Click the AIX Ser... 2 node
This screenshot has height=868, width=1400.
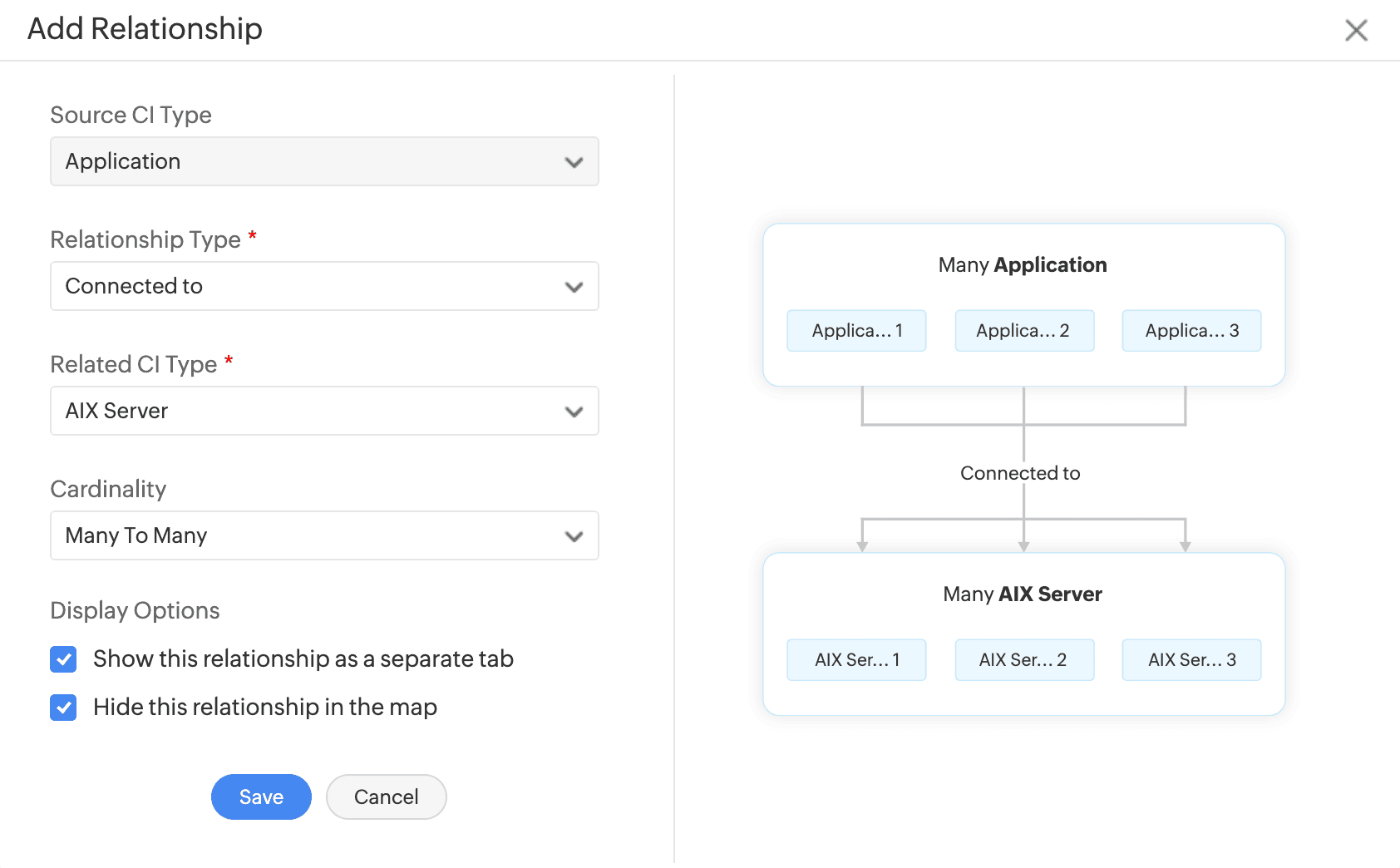point(1023,660)
